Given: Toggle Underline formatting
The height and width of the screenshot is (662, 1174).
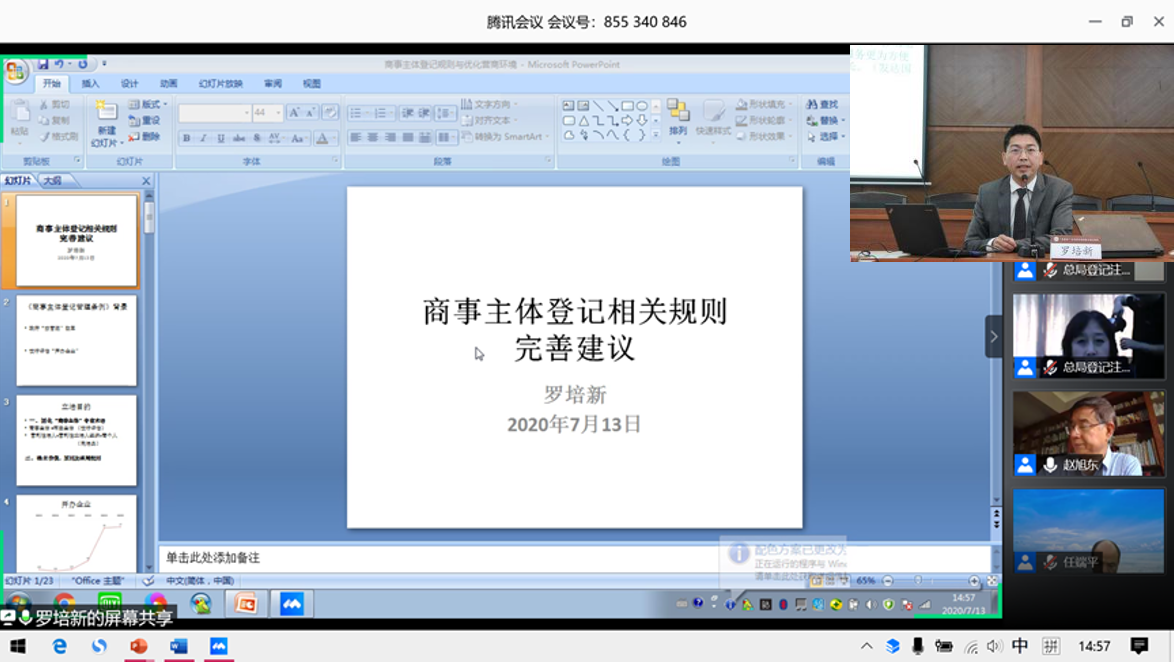Looking at the screenshot, I should [221, 138].
